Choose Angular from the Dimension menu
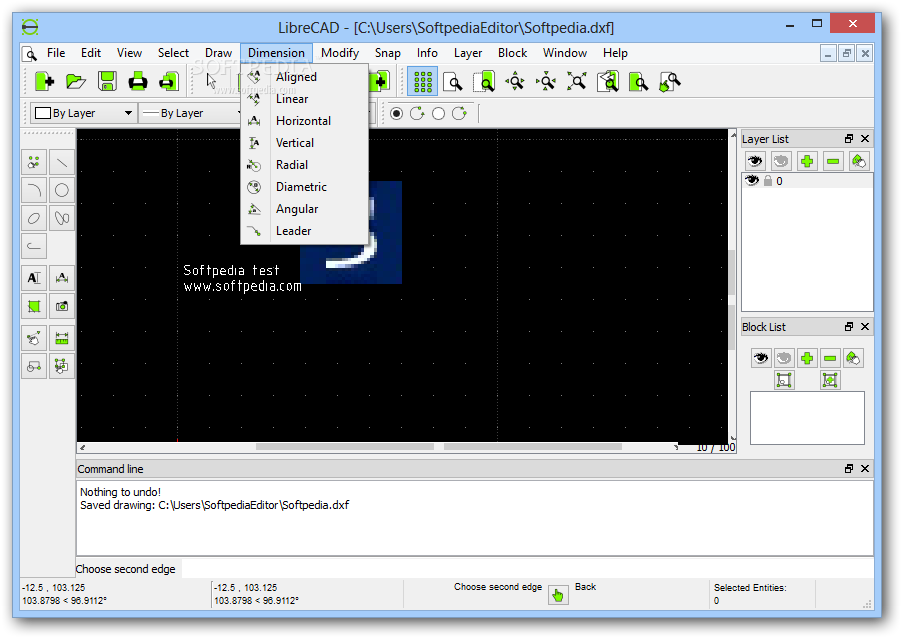The height and width of the screenshot is (638, 902). (304, 209)
